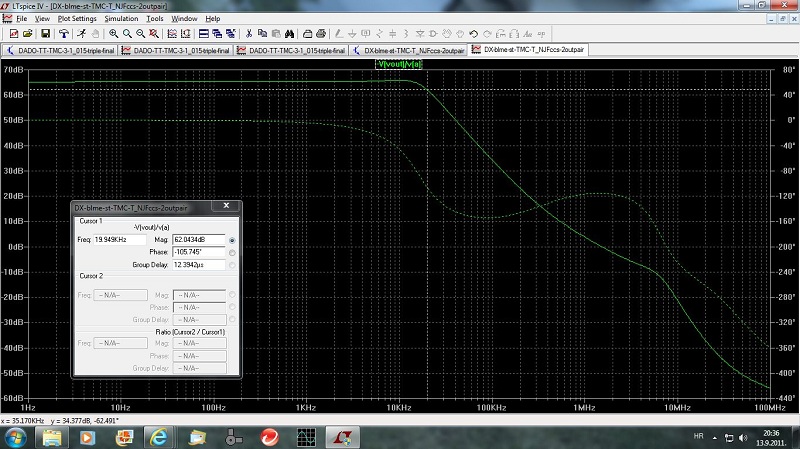The image size is (800, 449).
Task: Select the Cursor 1 Phase radio button
Action: tap(233, 252)
